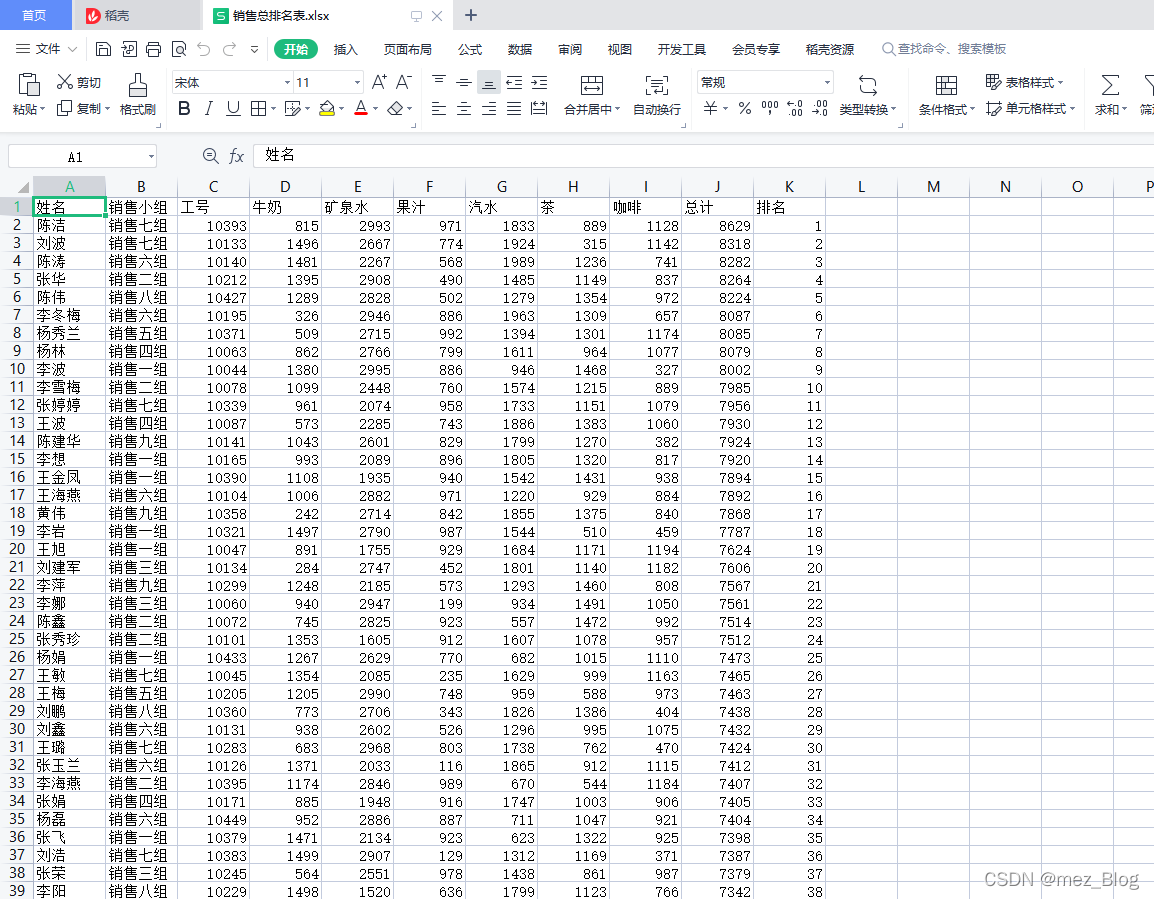Open the Name Box dropdown arrow
1154x899 pixels.
coord(151,156)
